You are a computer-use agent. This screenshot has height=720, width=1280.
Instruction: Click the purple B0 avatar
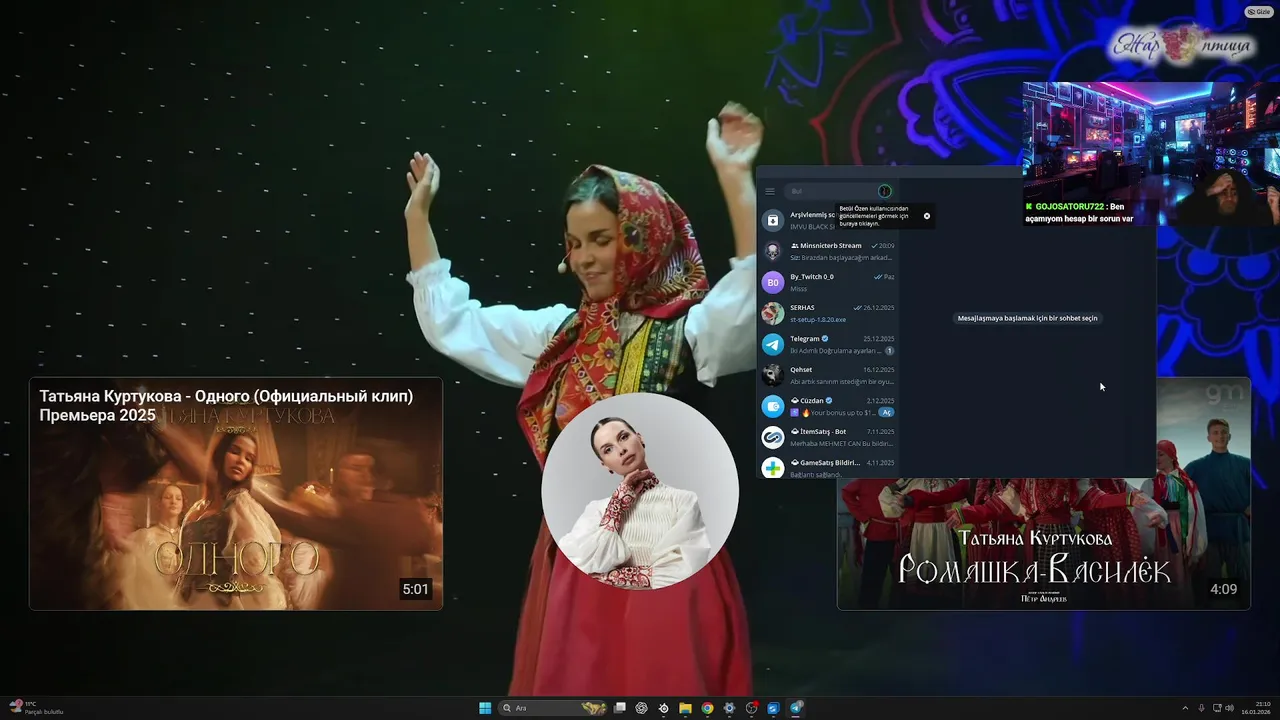(773, 282)
